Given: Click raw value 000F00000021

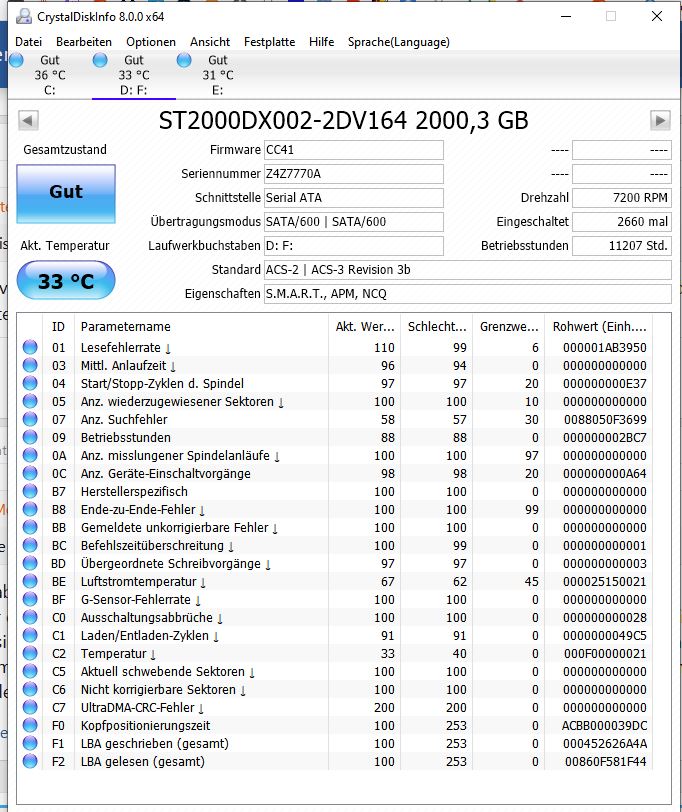Looking at the screenshot, I should [x=605, y=654].
